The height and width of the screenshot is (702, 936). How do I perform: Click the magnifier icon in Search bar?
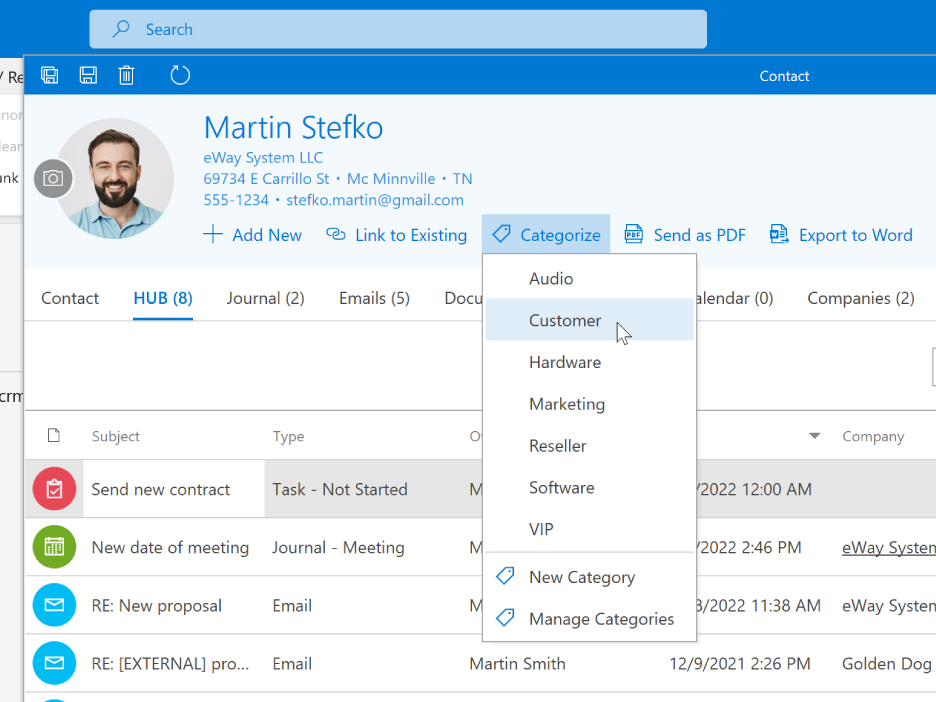pos(121,29)
